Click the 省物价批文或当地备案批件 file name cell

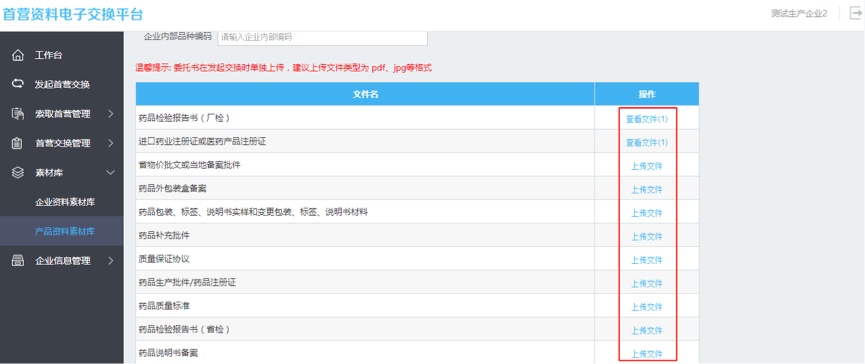coord(365,165)
